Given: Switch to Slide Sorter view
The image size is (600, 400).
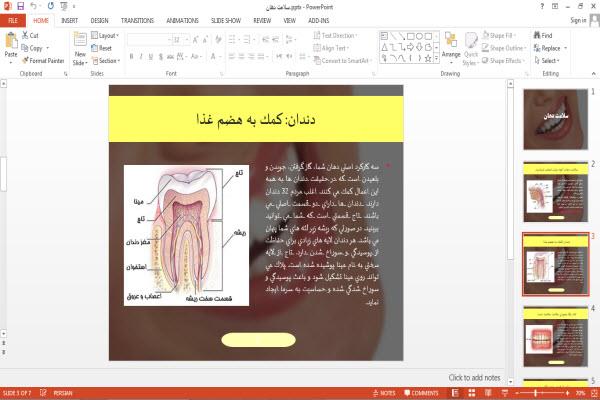Looking at the screenshot, I should (472, 393).
